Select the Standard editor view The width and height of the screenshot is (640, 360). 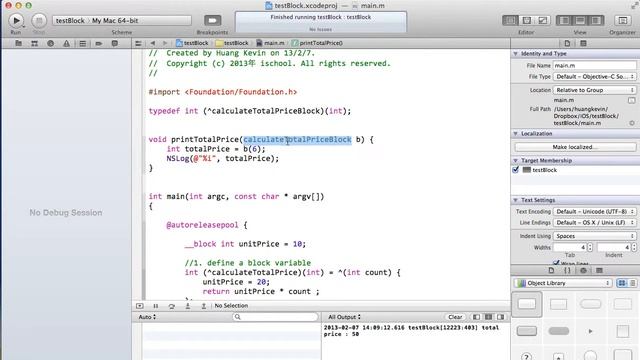(510, 20)
